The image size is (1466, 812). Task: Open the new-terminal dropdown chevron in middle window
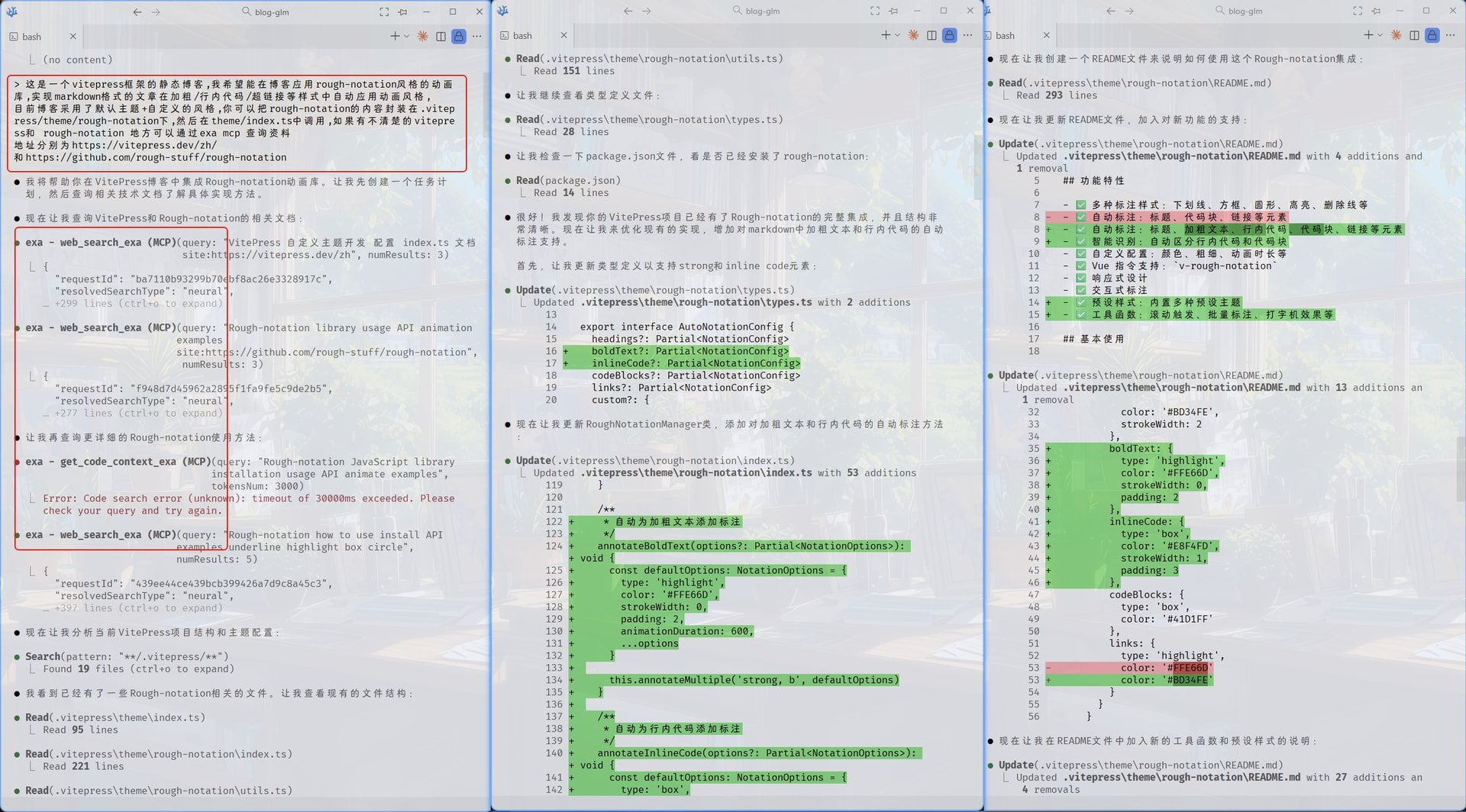coord(897,35)
